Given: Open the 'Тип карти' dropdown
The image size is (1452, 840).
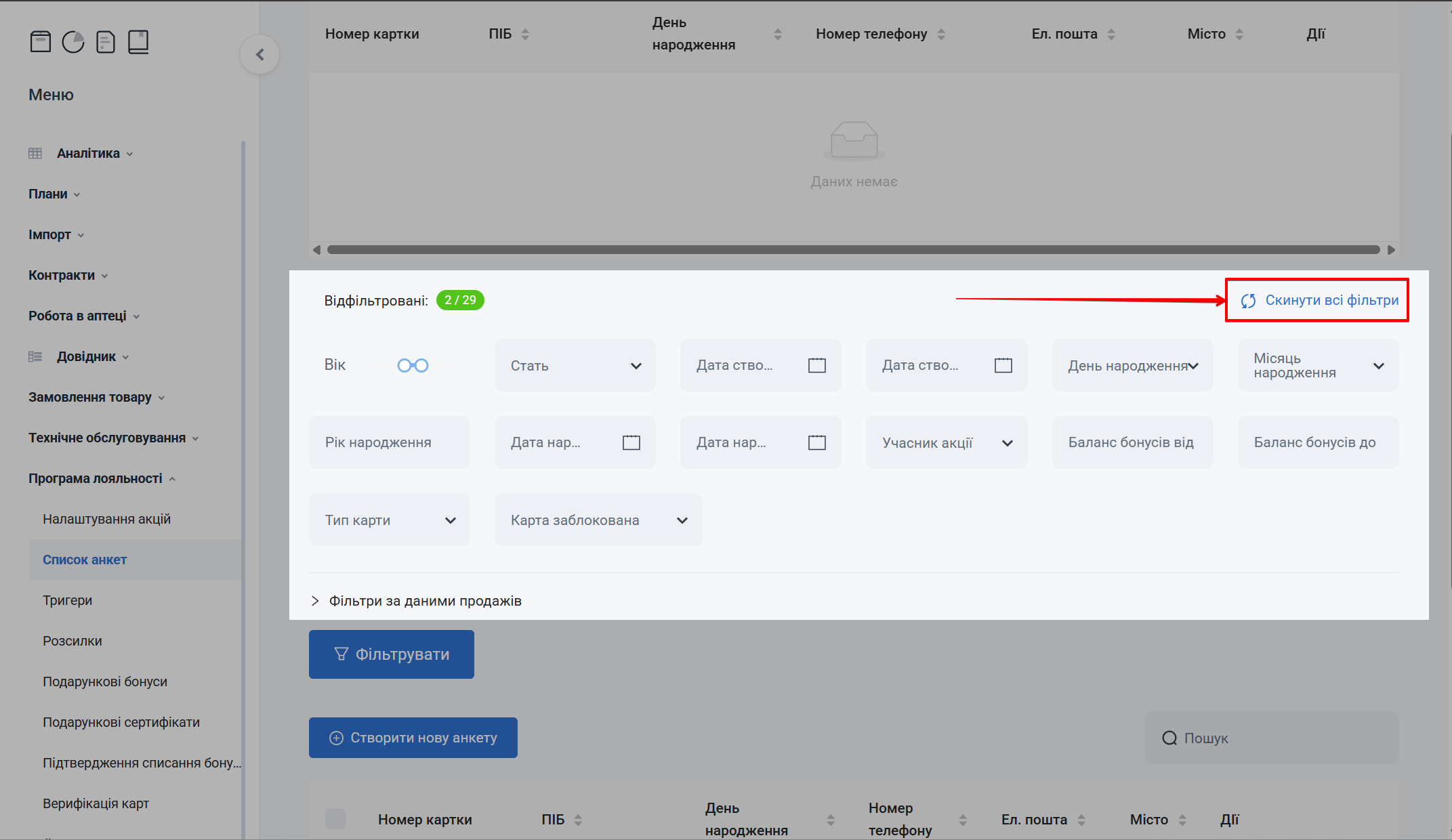Looking at the screenshot, I should click(x=390, y=520).
